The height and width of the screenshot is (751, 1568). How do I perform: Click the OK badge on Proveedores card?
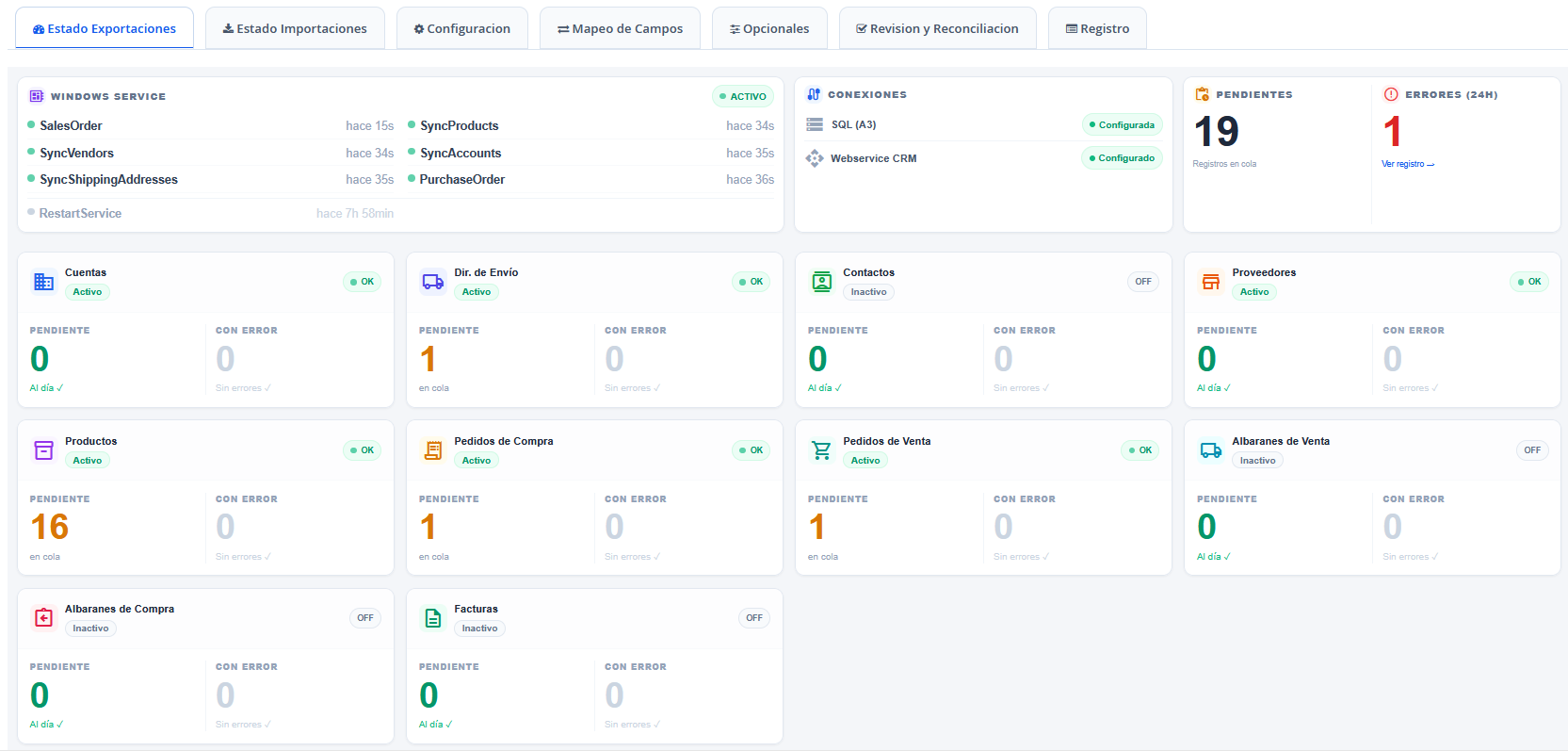tap(1529, 281)
